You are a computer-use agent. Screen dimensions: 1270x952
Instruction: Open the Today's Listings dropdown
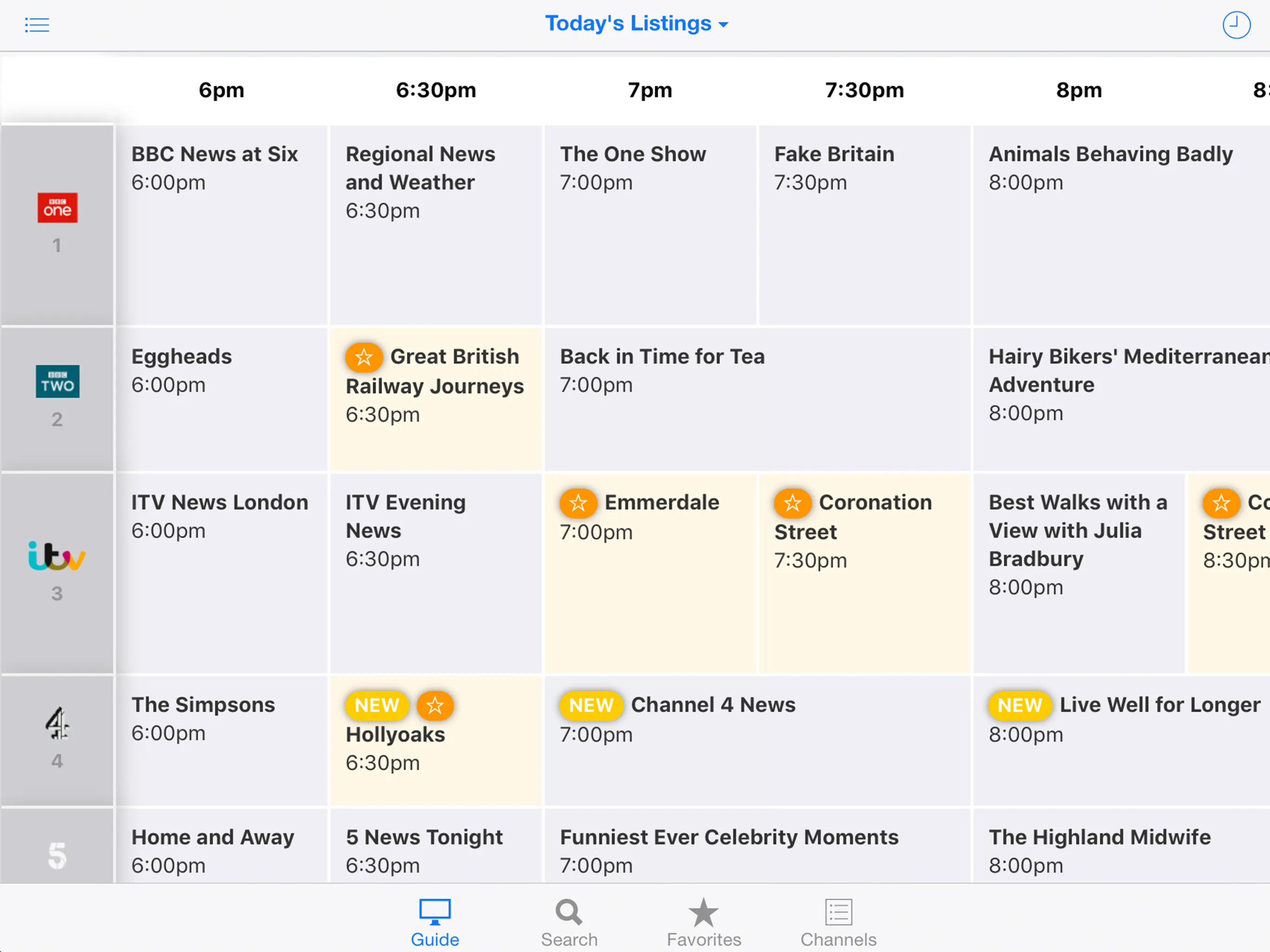pyautogui.click(x=637, y=24)
